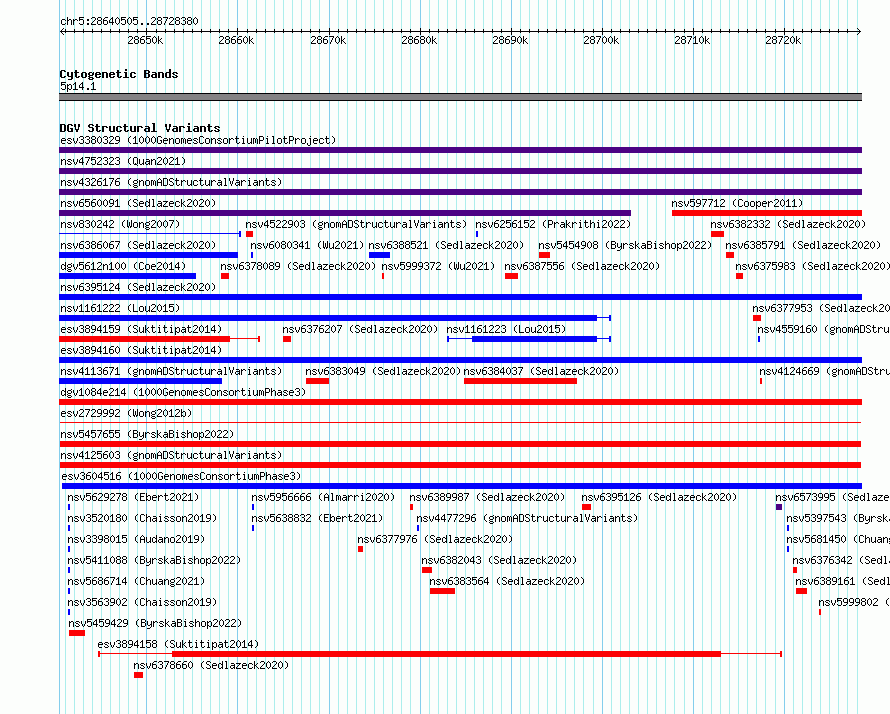Open nsv3520180 (Chaisson2019) variant
Image resolution: width=890 pixels, height=714 pixels.
(142, 518)
